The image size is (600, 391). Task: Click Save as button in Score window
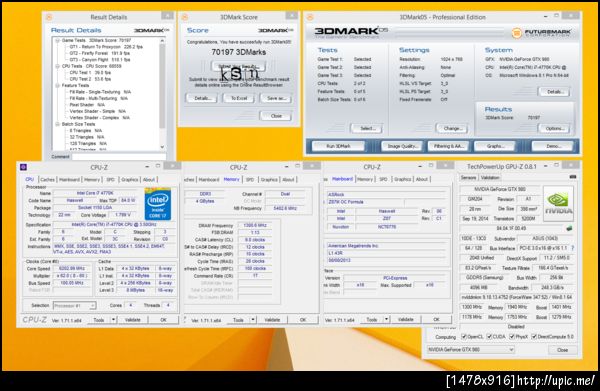click(x=276, y=98)
